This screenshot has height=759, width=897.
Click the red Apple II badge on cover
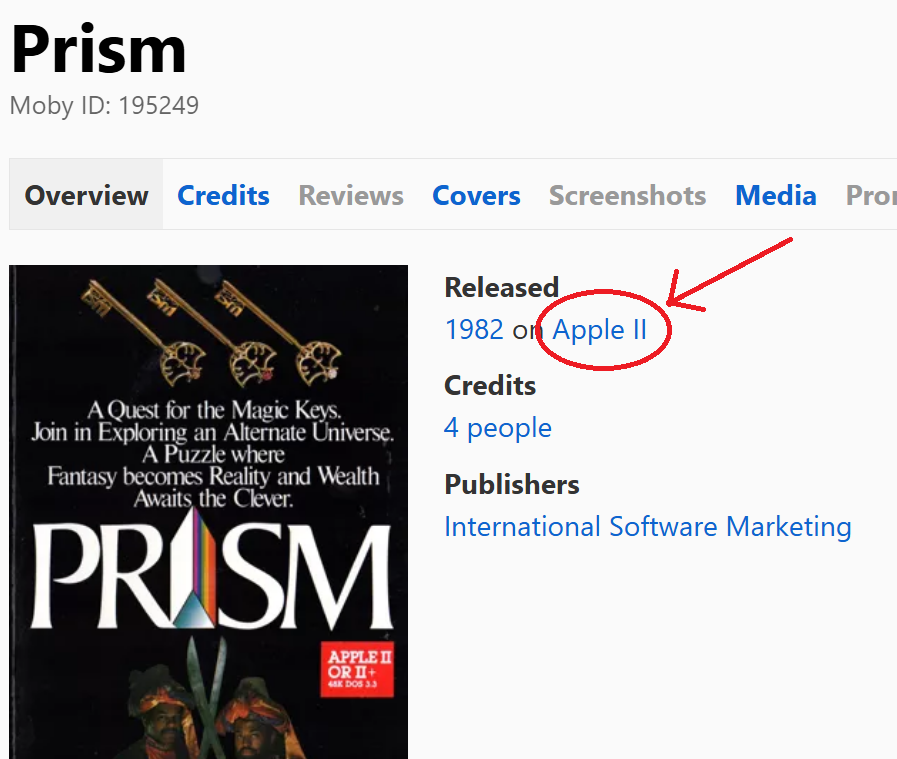point(357,669)
